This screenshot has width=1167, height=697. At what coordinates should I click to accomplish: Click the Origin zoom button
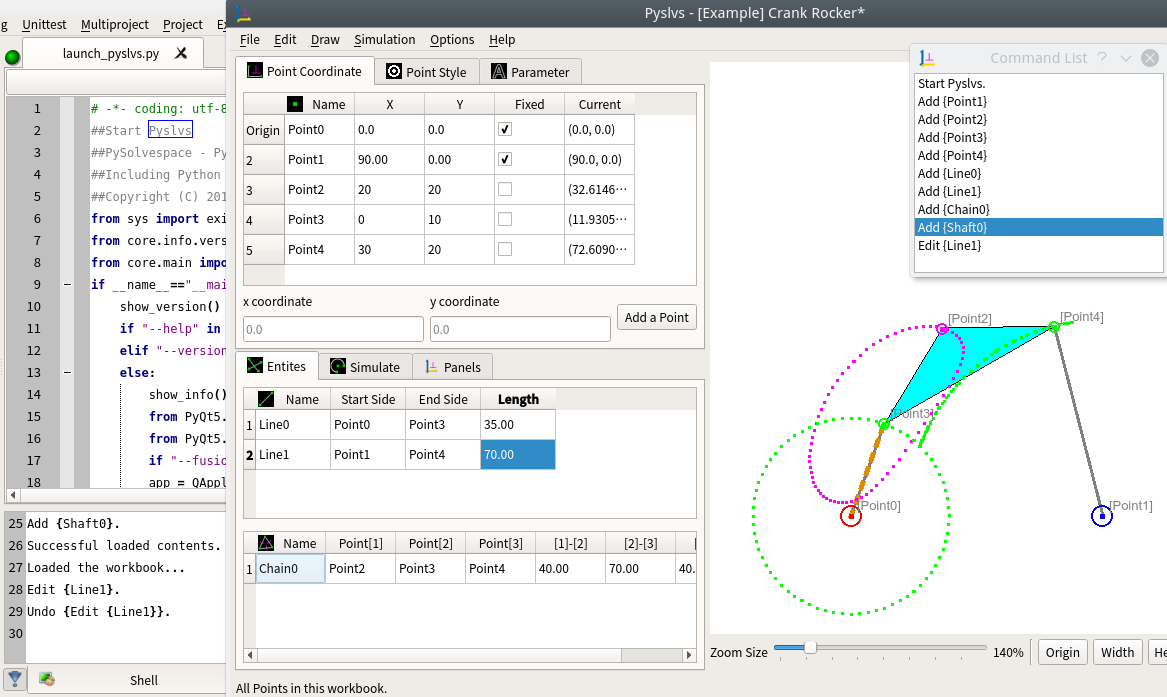[x=1062, y=652]
